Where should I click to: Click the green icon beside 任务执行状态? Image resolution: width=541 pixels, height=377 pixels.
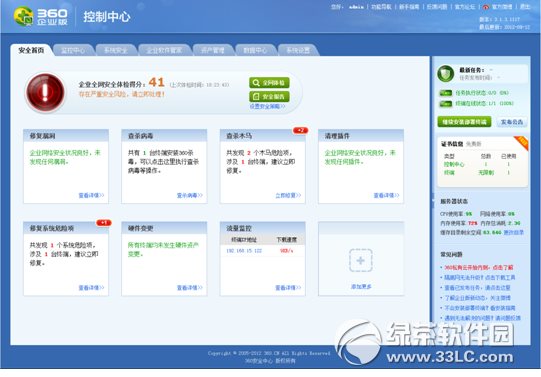click(445, 93)
